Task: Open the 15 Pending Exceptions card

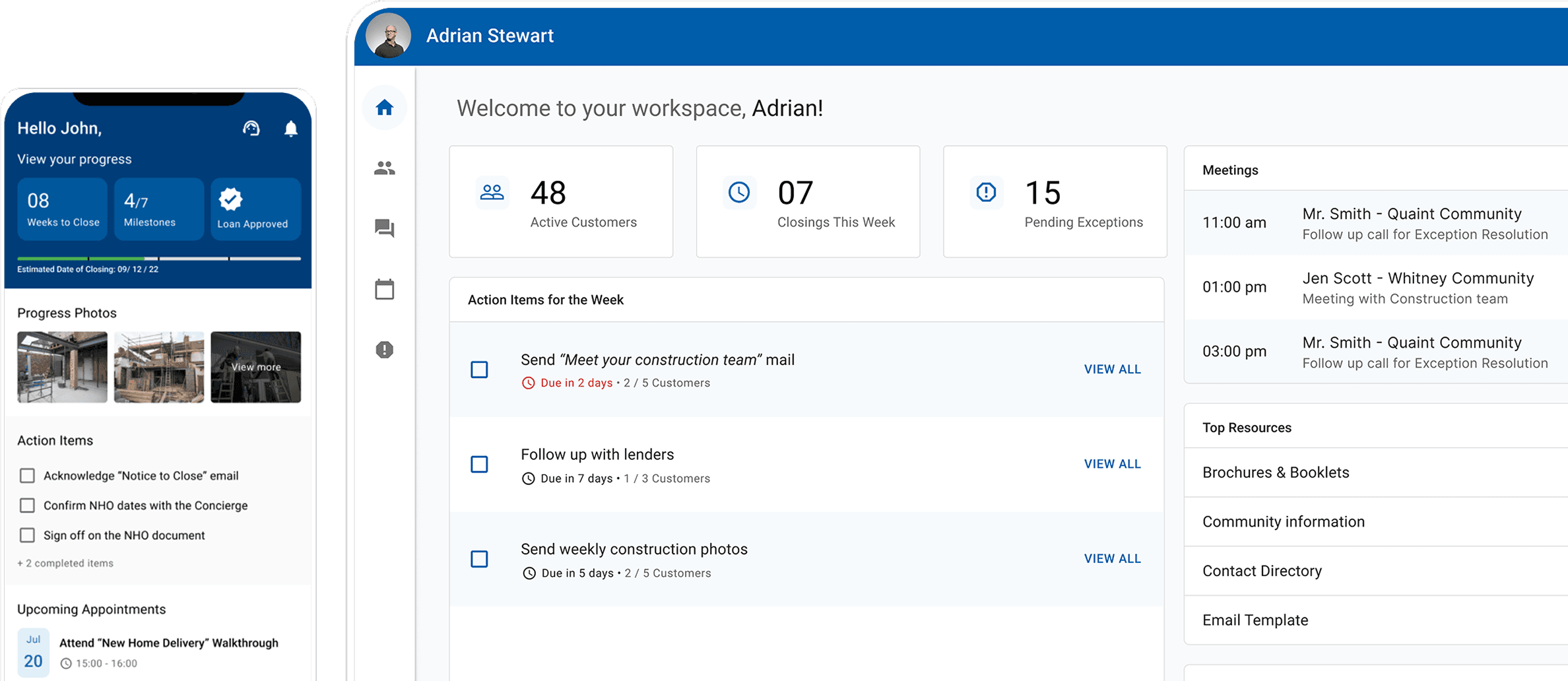Action: (1055, 201)
